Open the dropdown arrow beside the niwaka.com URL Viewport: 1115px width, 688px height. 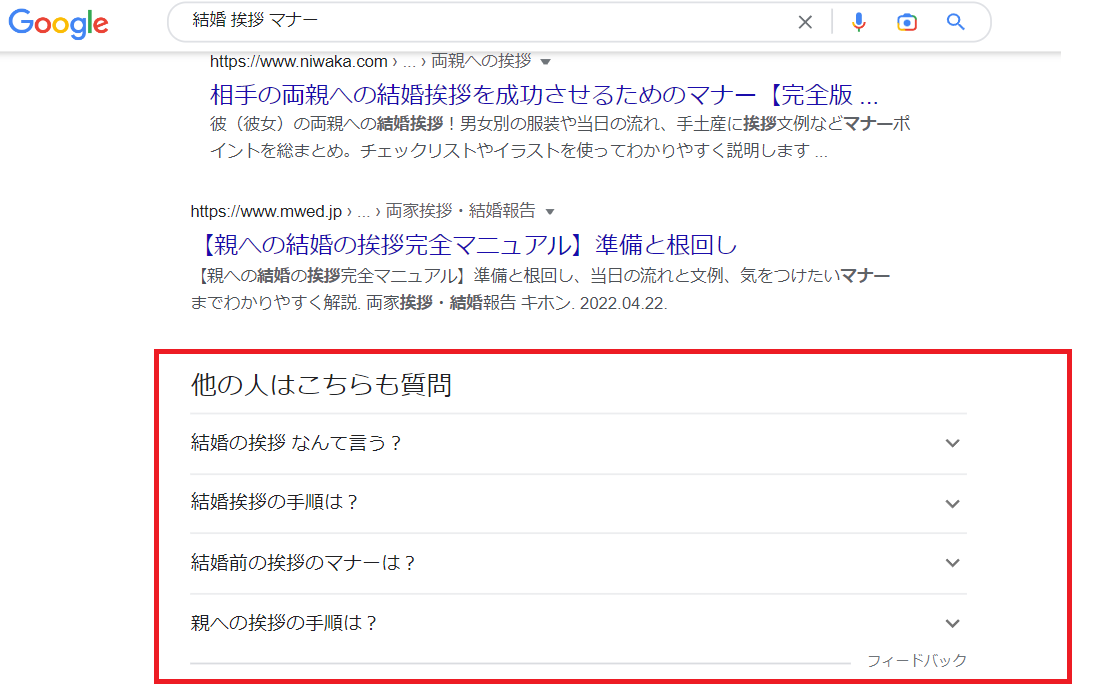click(x=546, y=61)
